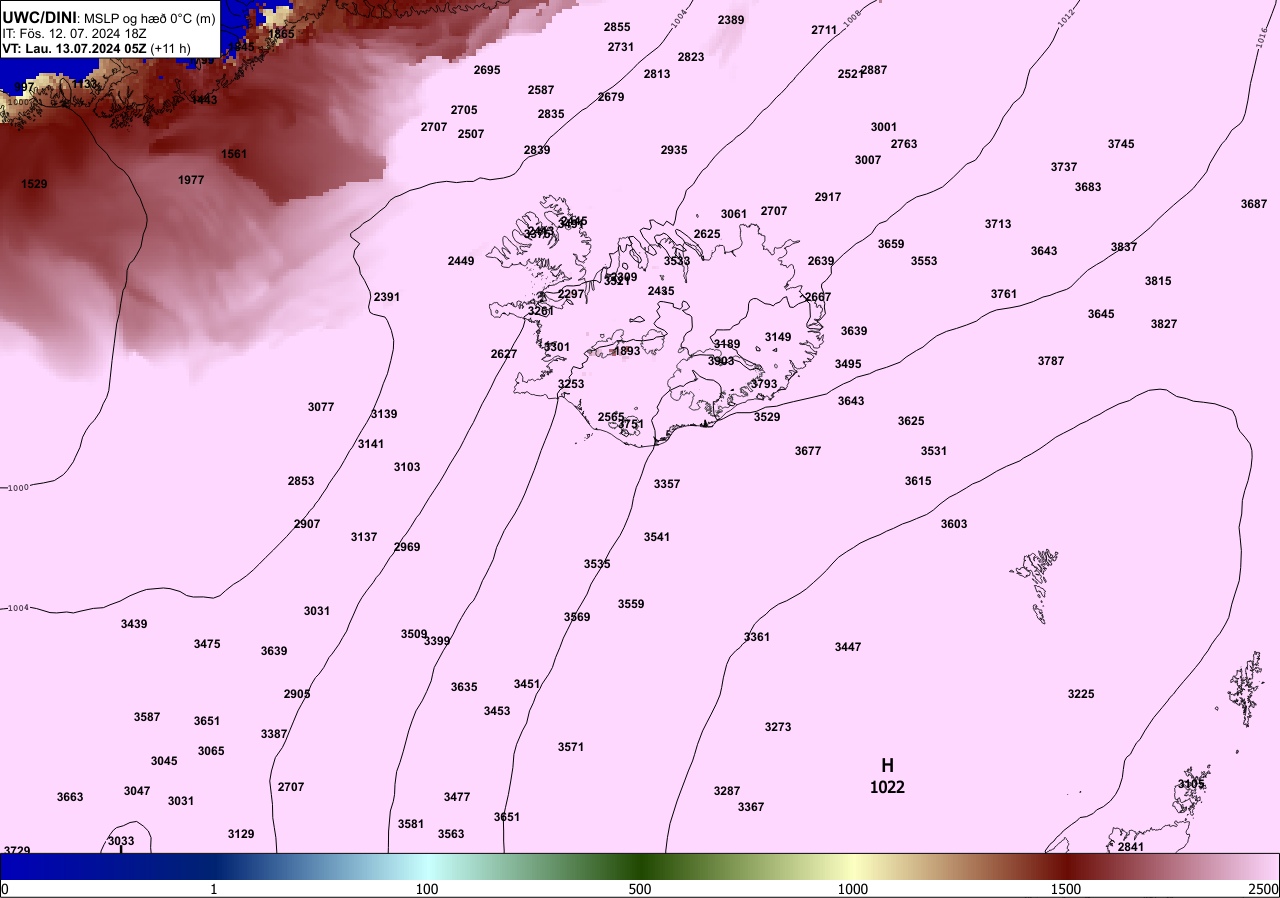Click the height value 2917
This screenshot has height=898, width=1280.
[x=828, y=197]
